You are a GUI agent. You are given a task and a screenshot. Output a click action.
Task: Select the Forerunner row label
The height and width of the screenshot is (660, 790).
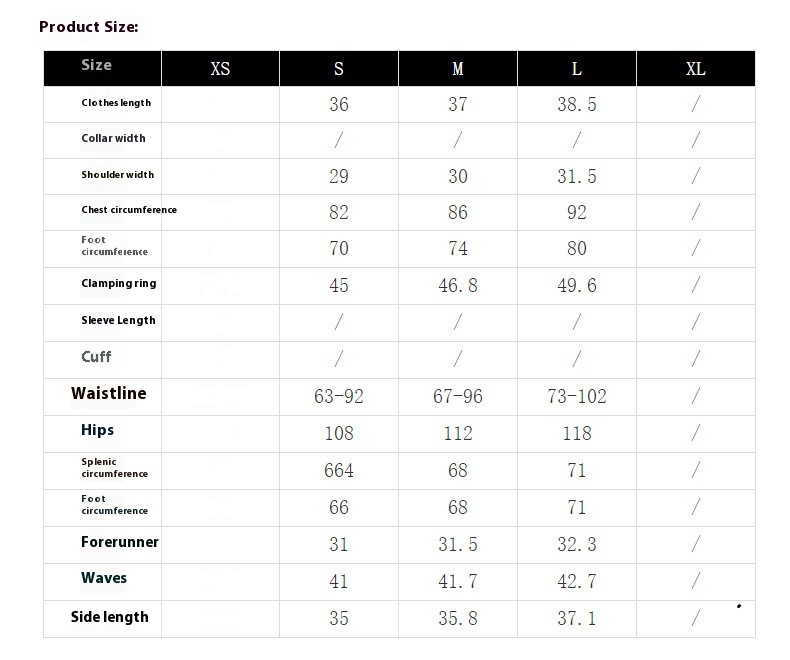(x=120, y=542)
